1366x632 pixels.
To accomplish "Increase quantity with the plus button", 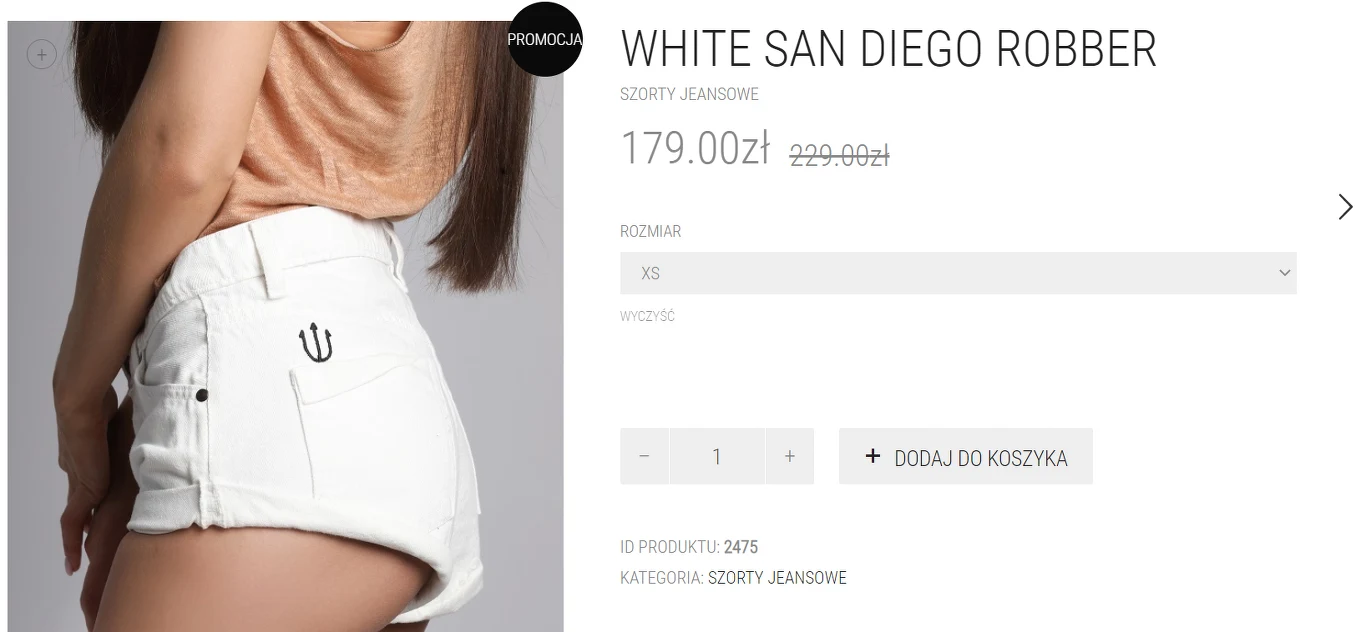I will pyautogui.click(x=790, y=456).
